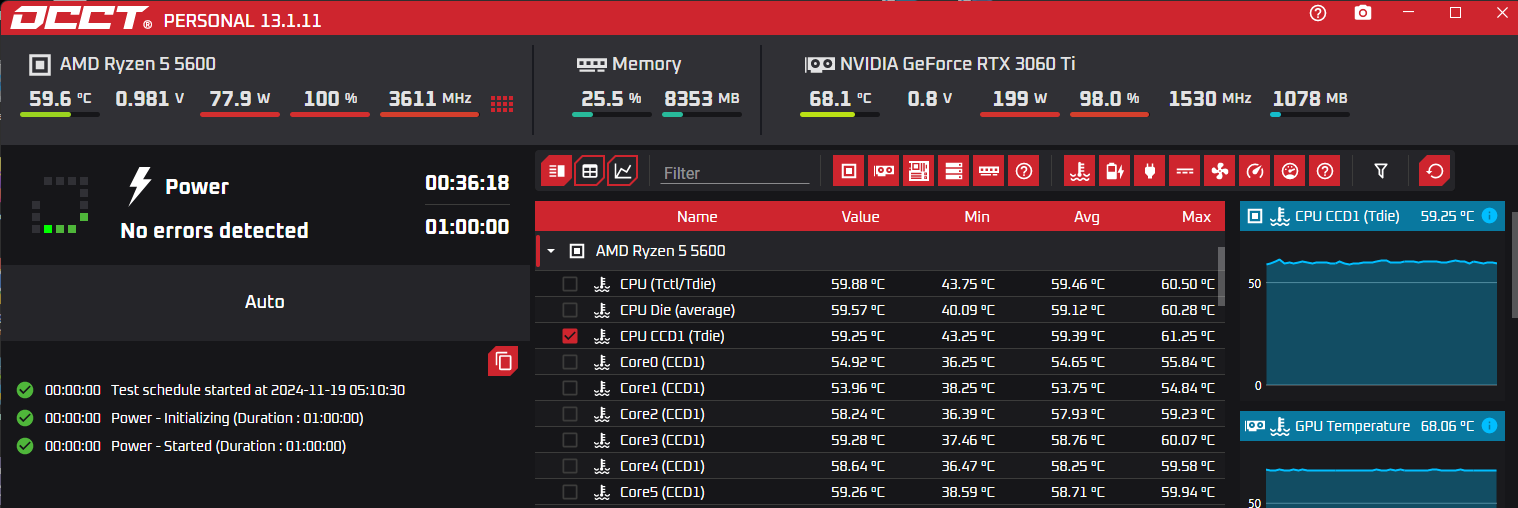Click the 61.25 °C Max cell for CCD1
The width and height of the screenshot is (1518, 508).
click(1186, 336)
